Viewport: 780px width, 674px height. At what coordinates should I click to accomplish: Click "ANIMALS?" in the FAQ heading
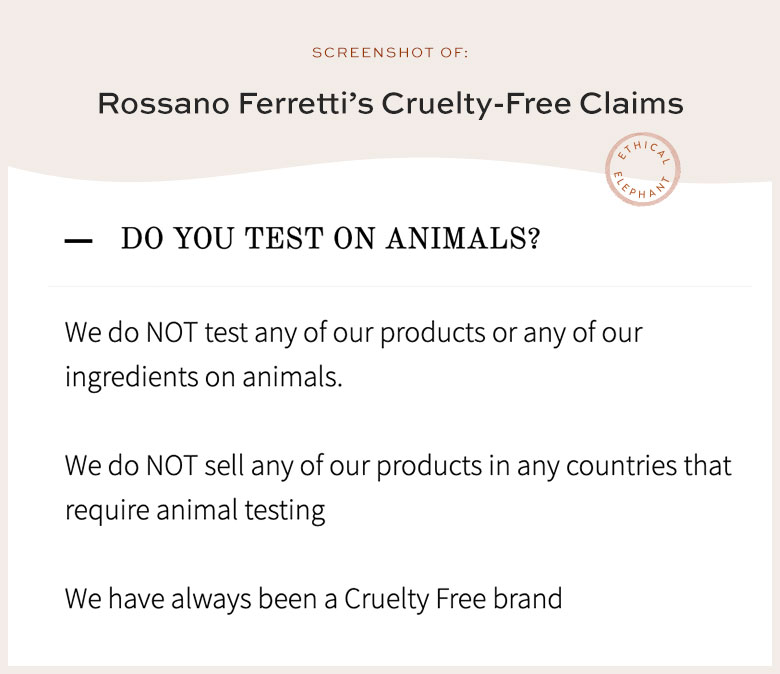coord(463,238)
